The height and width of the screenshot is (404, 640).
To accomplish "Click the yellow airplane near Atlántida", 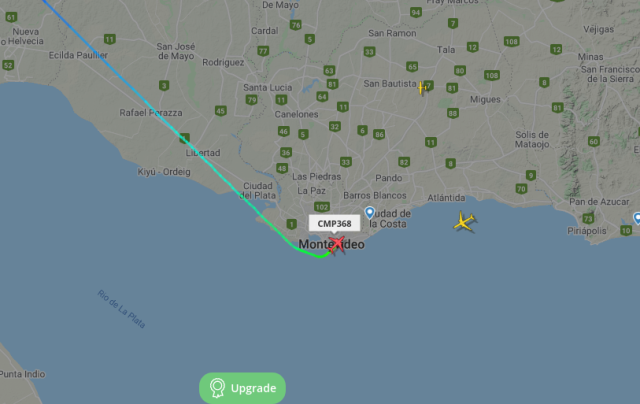I will click(x=464, y=222).
